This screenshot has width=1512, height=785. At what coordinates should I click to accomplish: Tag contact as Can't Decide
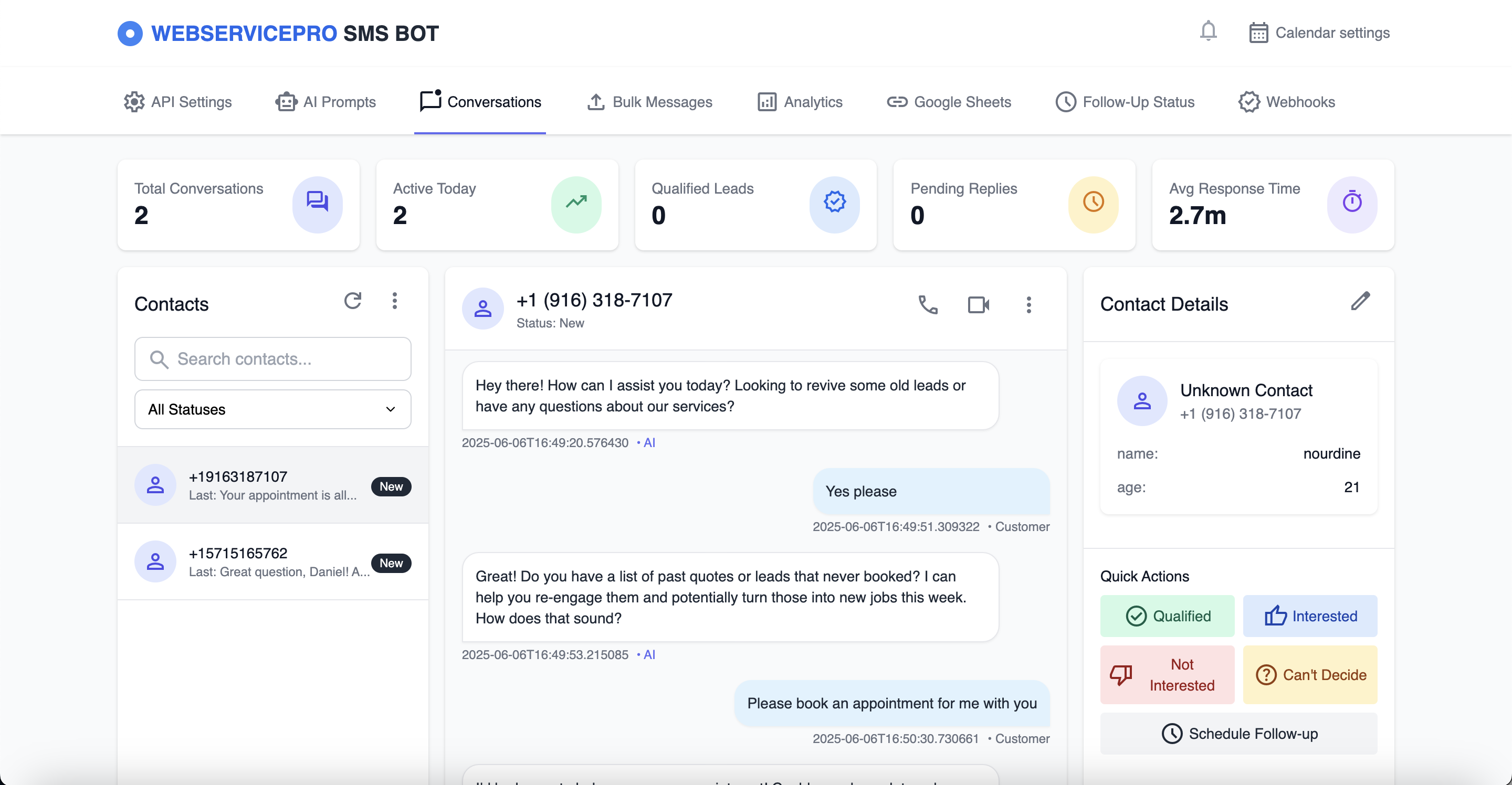coord(1309,675)
